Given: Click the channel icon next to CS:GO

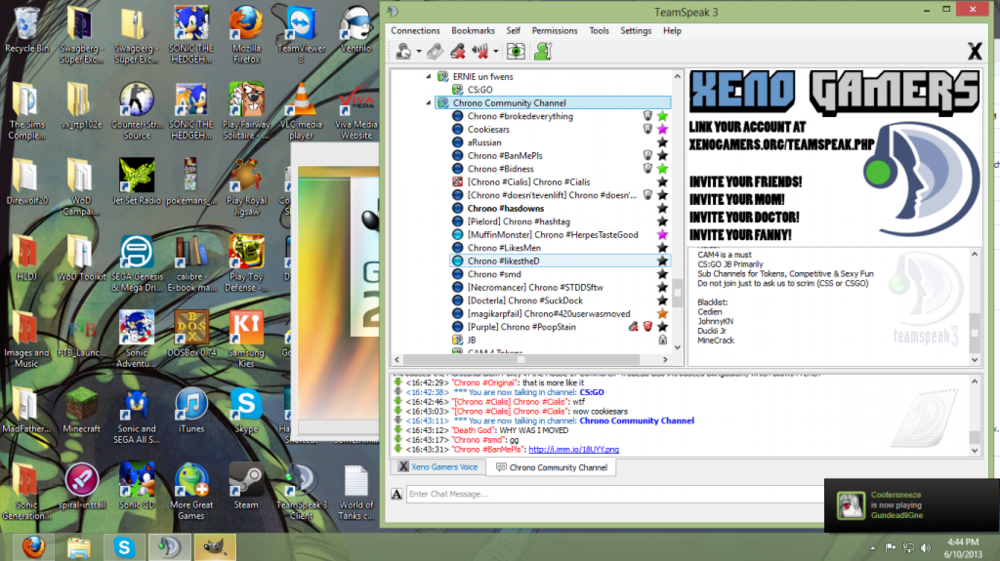Looking at the screenshot, I should [457, 90].
